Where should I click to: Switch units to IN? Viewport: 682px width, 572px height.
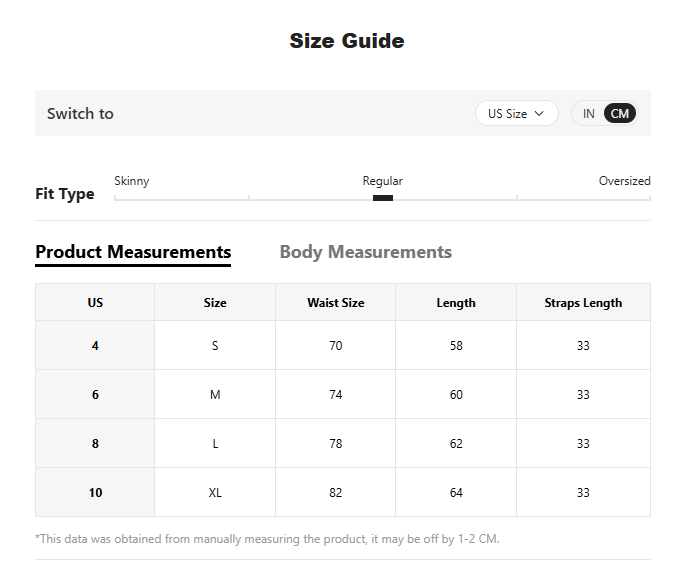(588, 114)
